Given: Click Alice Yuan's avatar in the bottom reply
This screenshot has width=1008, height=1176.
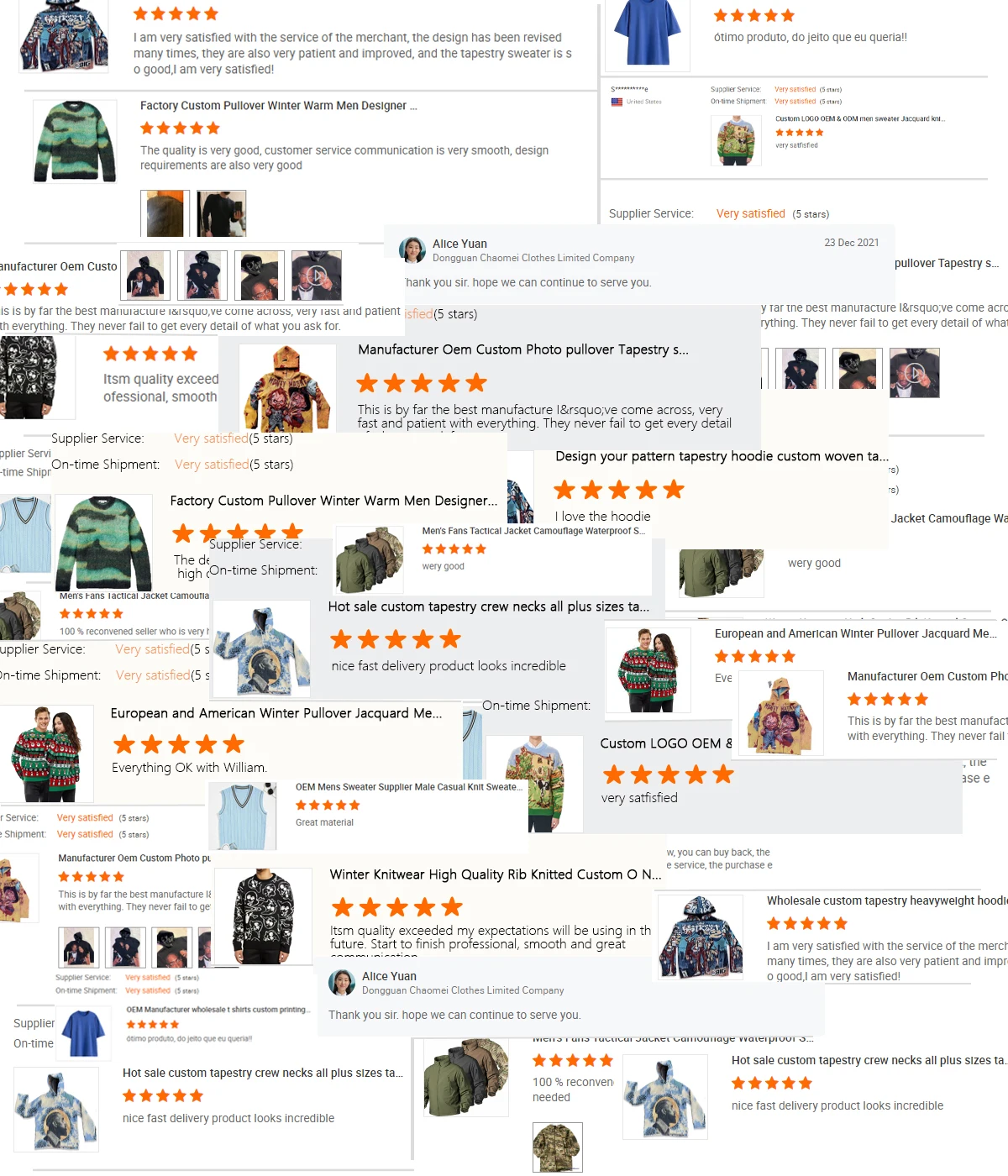Looking at the screenshot, I should (341, 983).
